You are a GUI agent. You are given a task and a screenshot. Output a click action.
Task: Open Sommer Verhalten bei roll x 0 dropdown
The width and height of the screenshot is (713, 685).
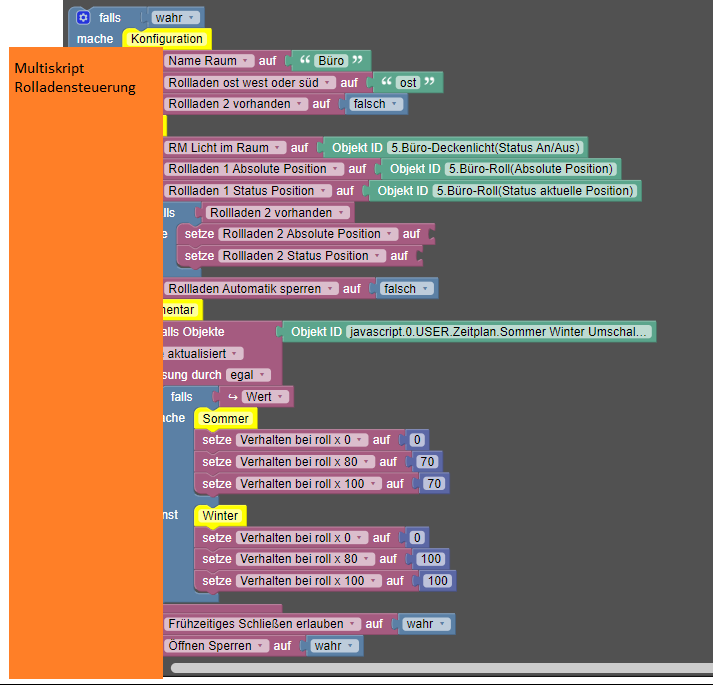click(x=301, y=440)
